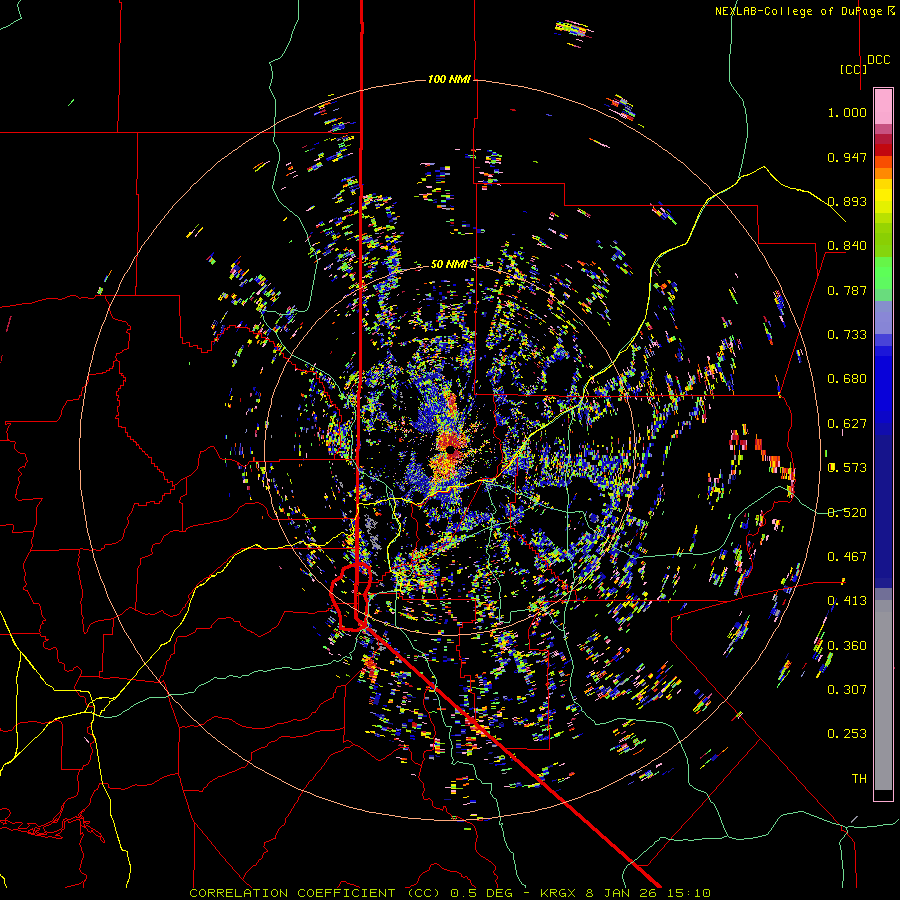Viewport: 900px width, 900px height.
Task: Click the black radar site dot at the map center
Action: [x=451, y=450]
